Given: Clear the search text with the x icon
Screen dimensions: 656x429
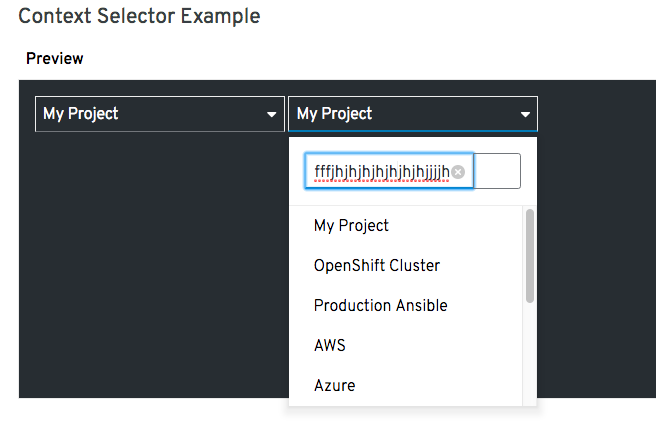Looking at the screenshot, I should tap(458, 172).
